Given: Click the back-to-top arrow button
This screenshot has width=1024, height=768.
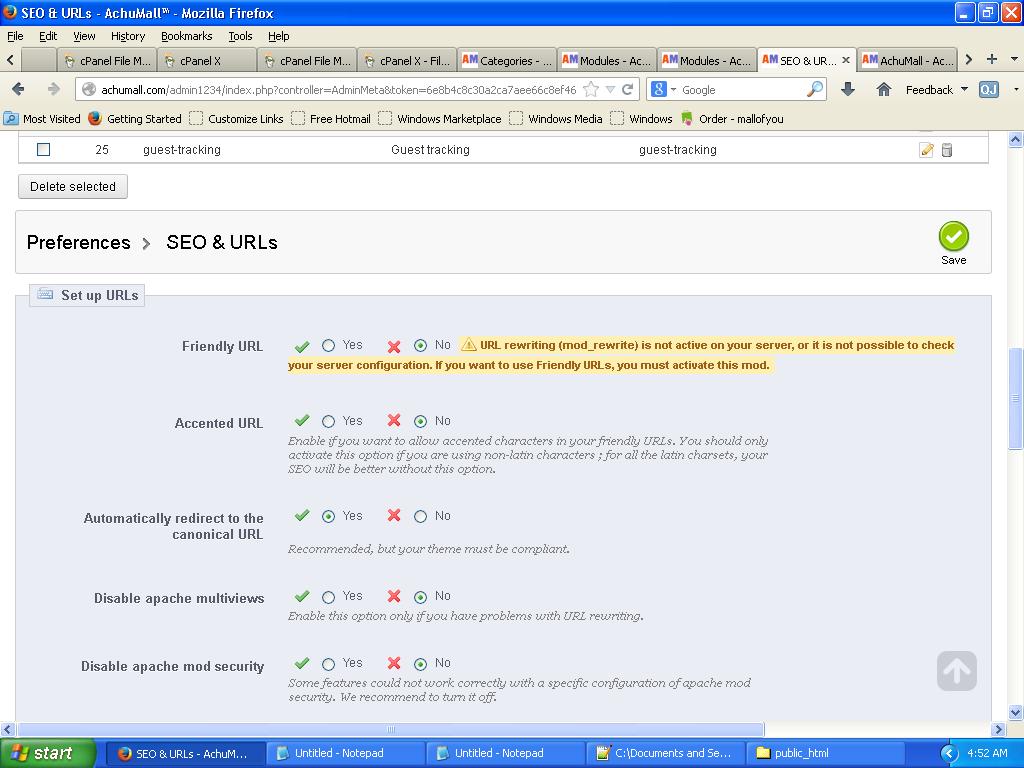Looking at the screenshot, I should (957, 671).
